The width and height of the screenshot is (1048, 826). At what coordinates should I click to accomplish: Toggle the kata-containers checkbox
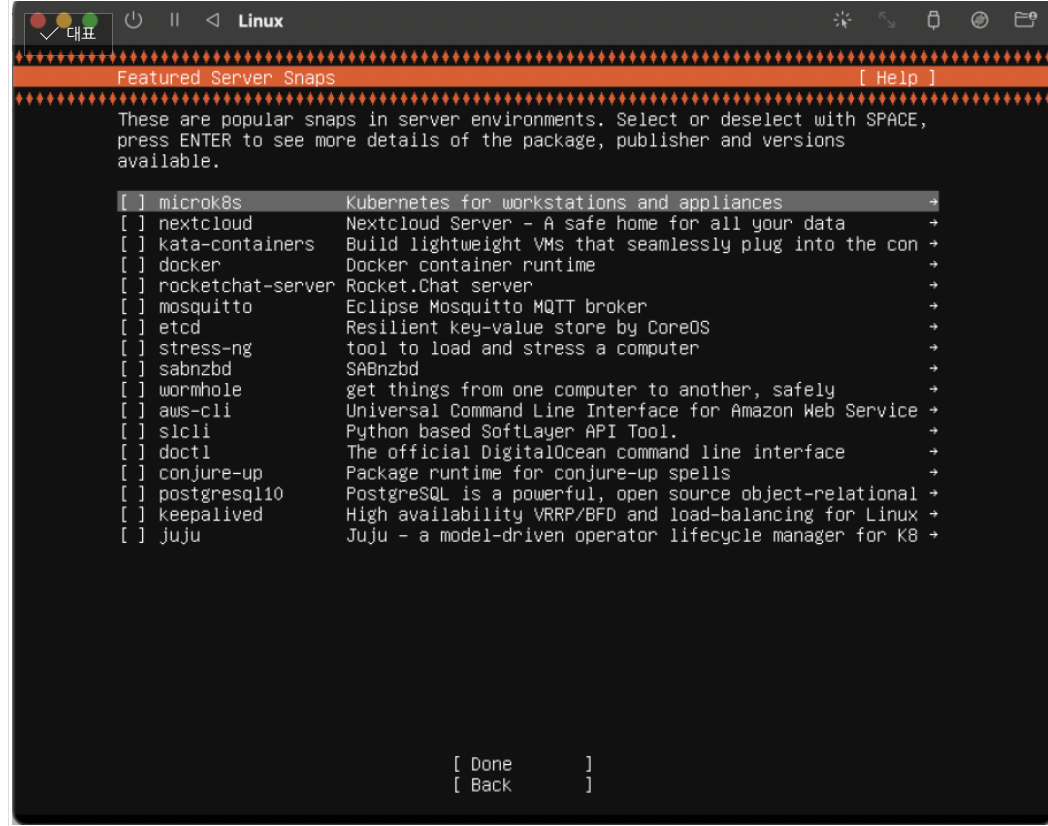(x=132, y=244)
